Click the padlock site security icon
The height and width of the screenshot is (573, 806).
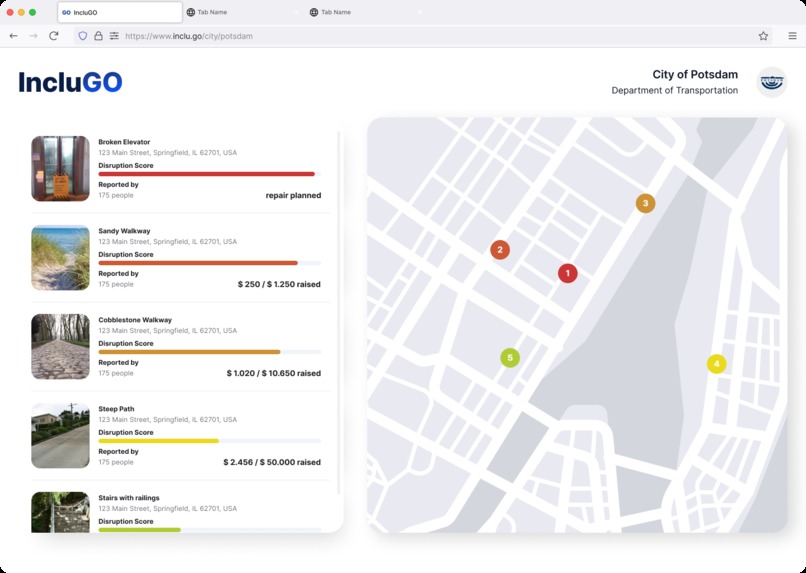(x=98, y=36)
